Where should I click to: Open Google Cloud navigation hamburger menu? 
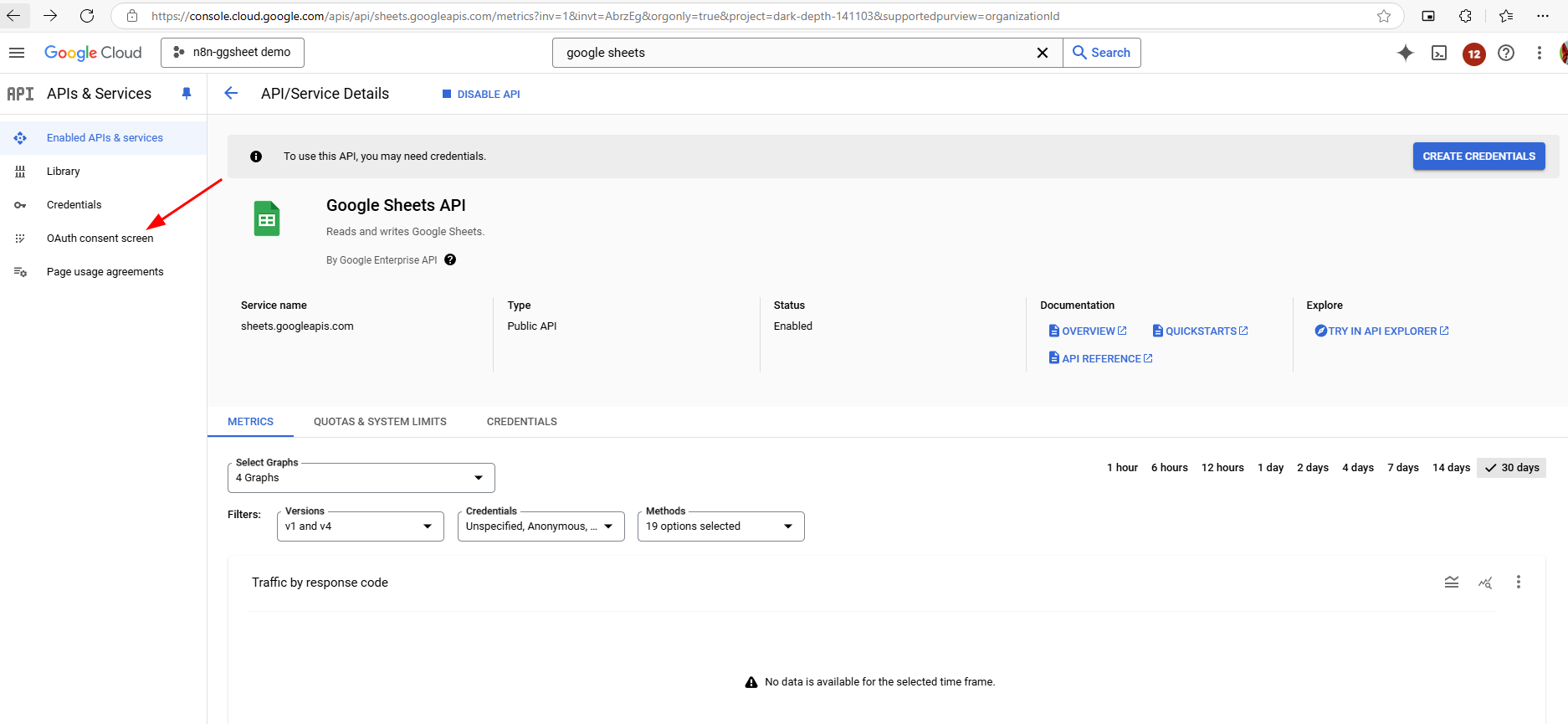point(17,53)
